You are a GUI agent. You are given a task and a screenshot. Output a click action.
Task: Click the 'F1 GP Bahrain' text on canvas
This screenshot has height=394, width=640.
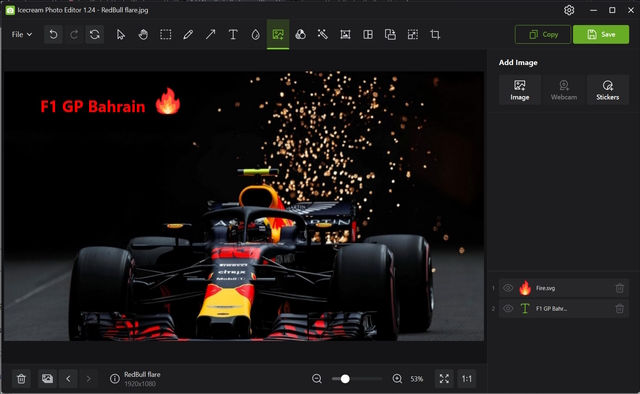coord(93,107)
